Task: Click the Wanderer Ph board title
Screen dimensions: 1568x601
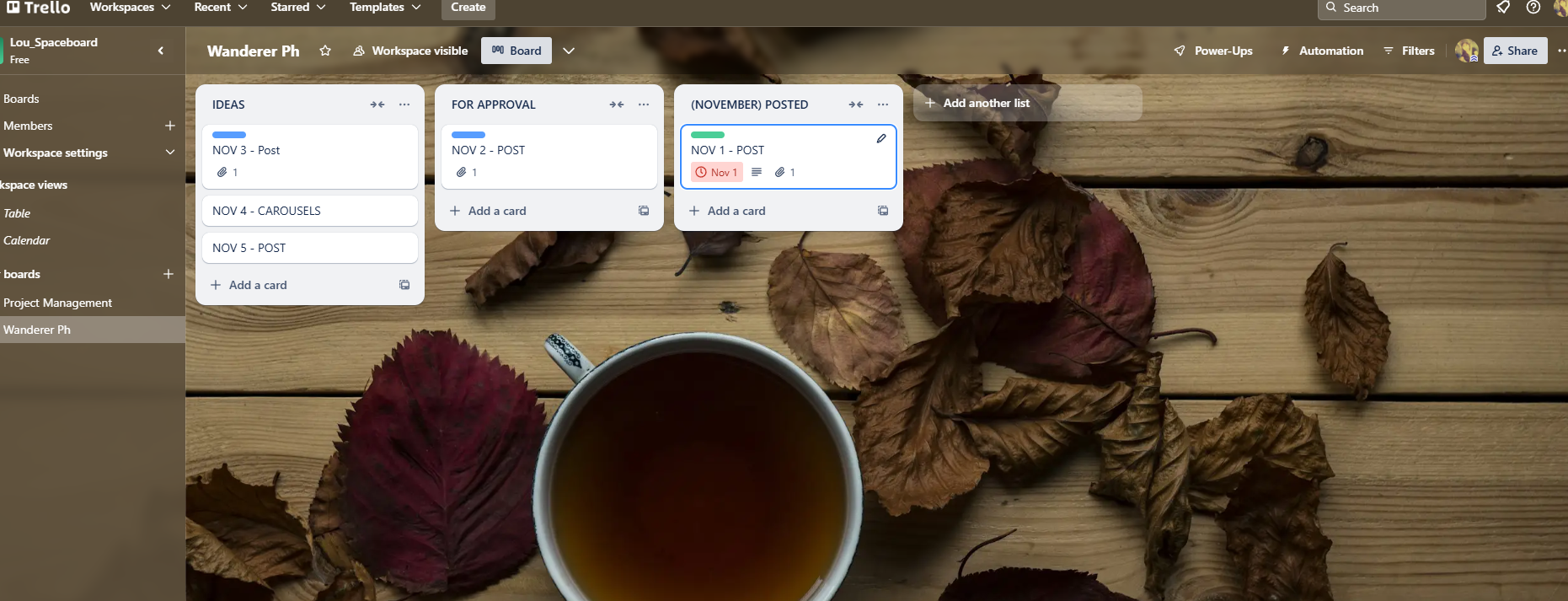Action: coord(254,51)
